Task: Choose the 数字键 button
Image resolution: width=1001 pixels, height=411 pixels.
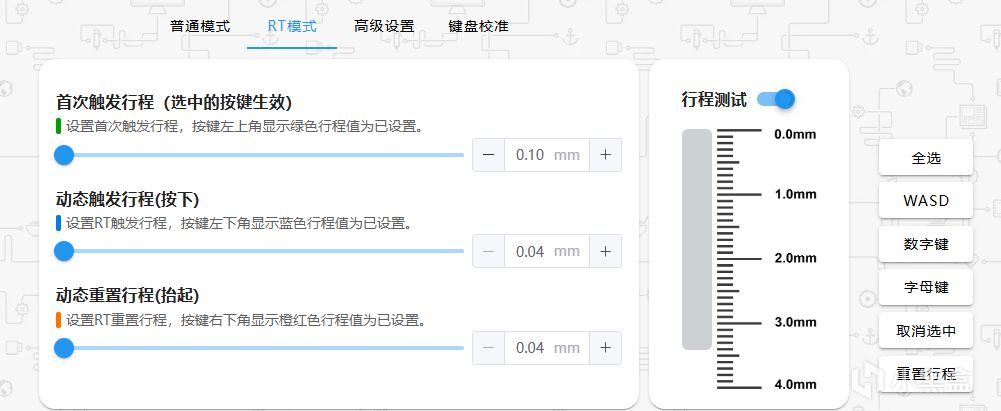Action: pyautogui.click(x=925, y=244)
